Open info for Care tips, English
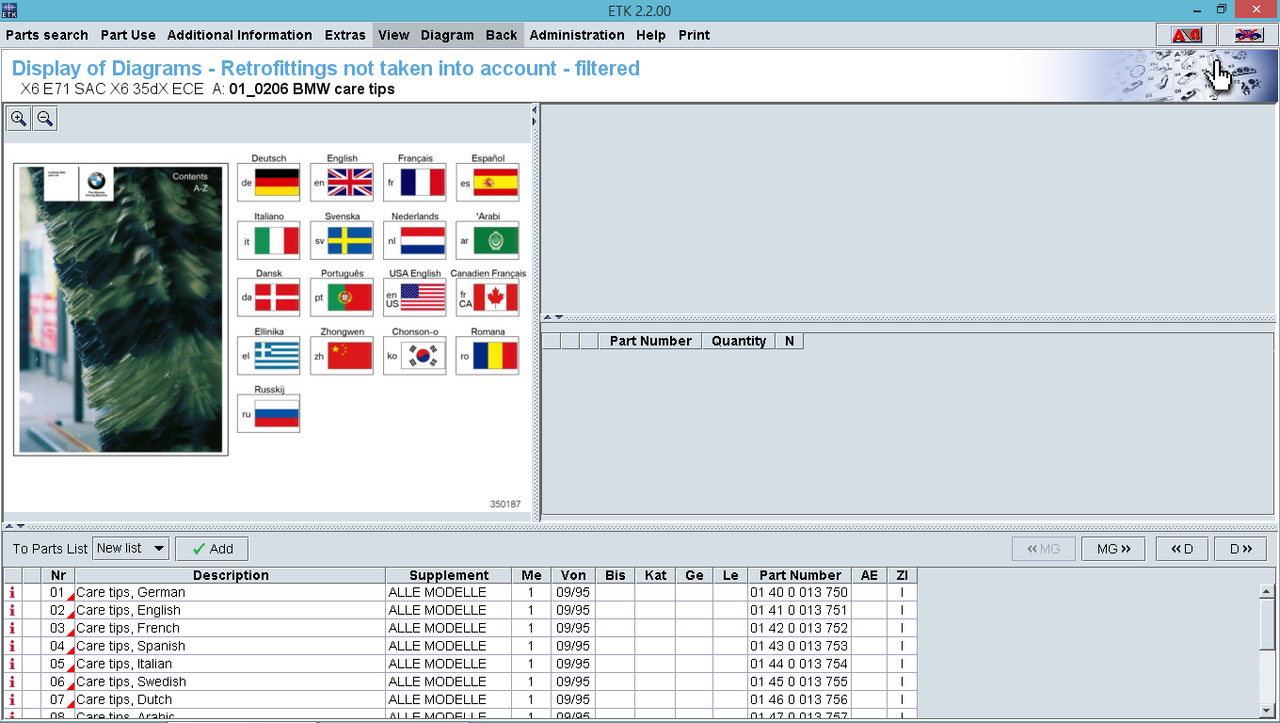Screen dimensions: 1280x723 tap(12, 611)
